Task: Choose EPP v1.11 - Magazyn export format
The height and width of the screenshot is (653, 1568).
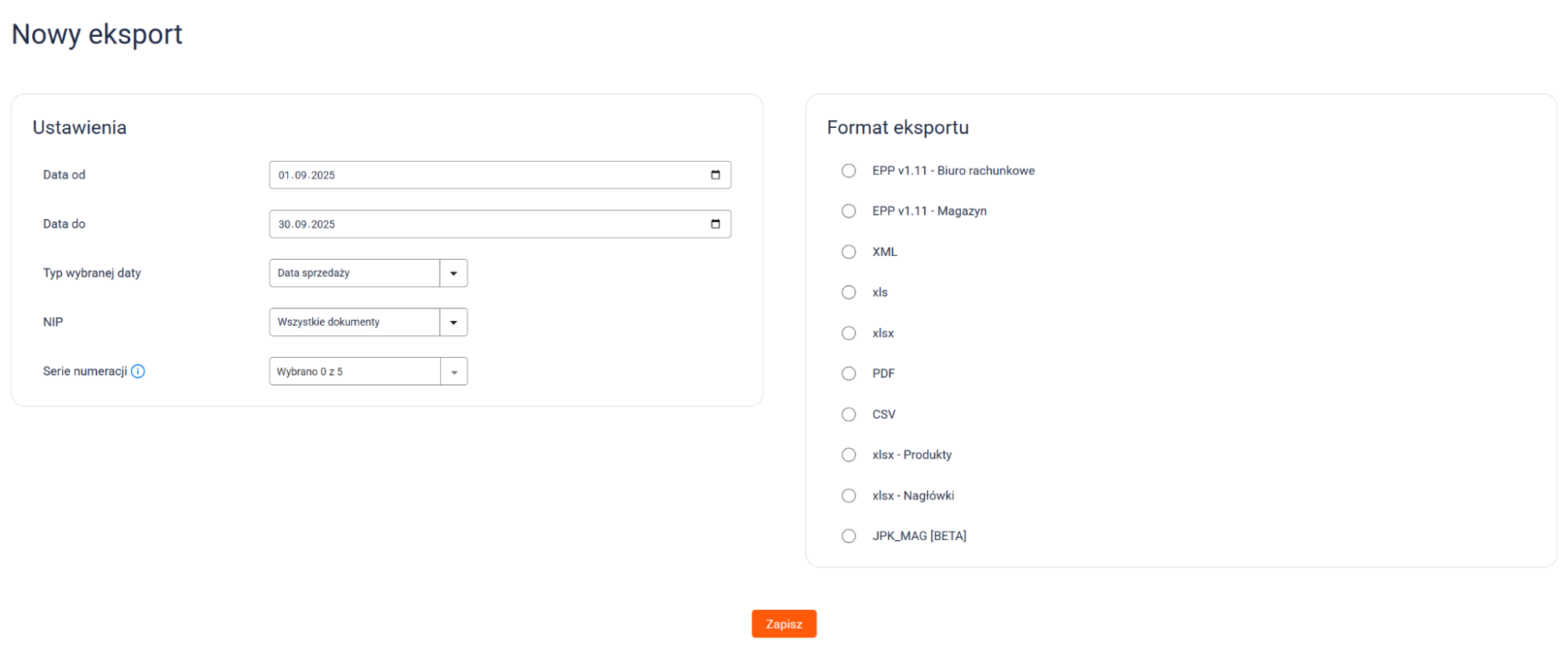Action: pos(849,211)
